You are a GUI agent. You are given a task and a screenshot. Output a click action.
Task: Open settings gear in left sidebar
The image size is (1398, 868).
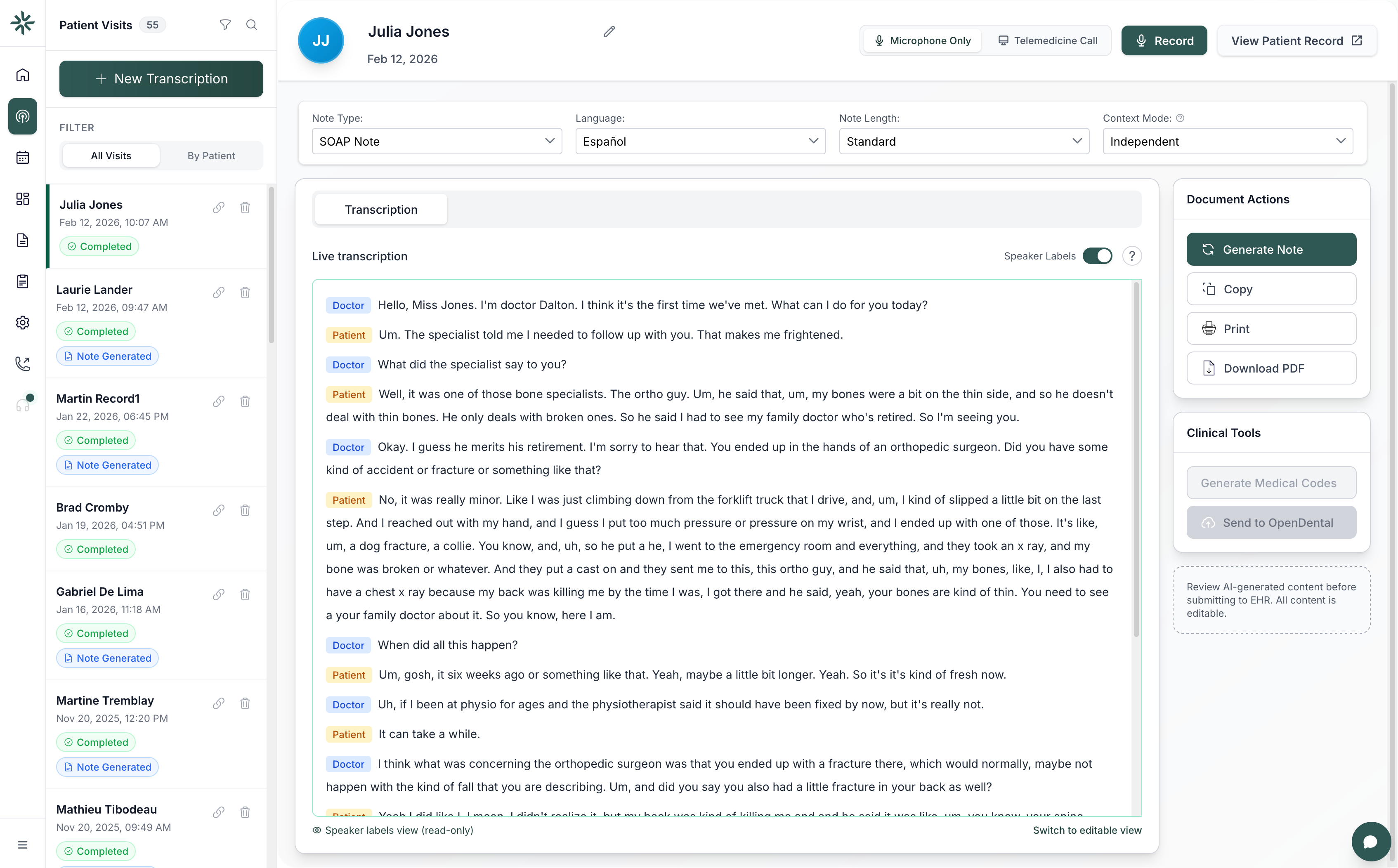[22, 323]
